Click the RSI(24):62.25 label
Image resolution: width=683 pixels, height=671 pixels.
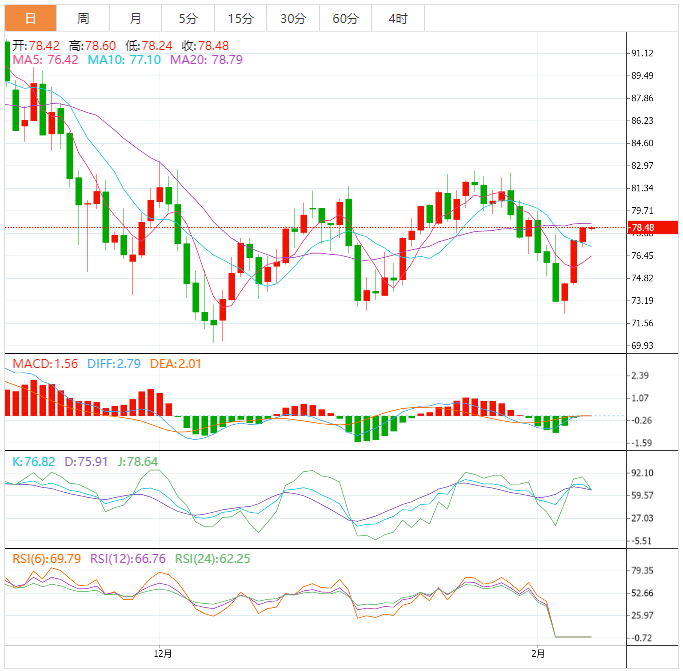tap(212, 559)
